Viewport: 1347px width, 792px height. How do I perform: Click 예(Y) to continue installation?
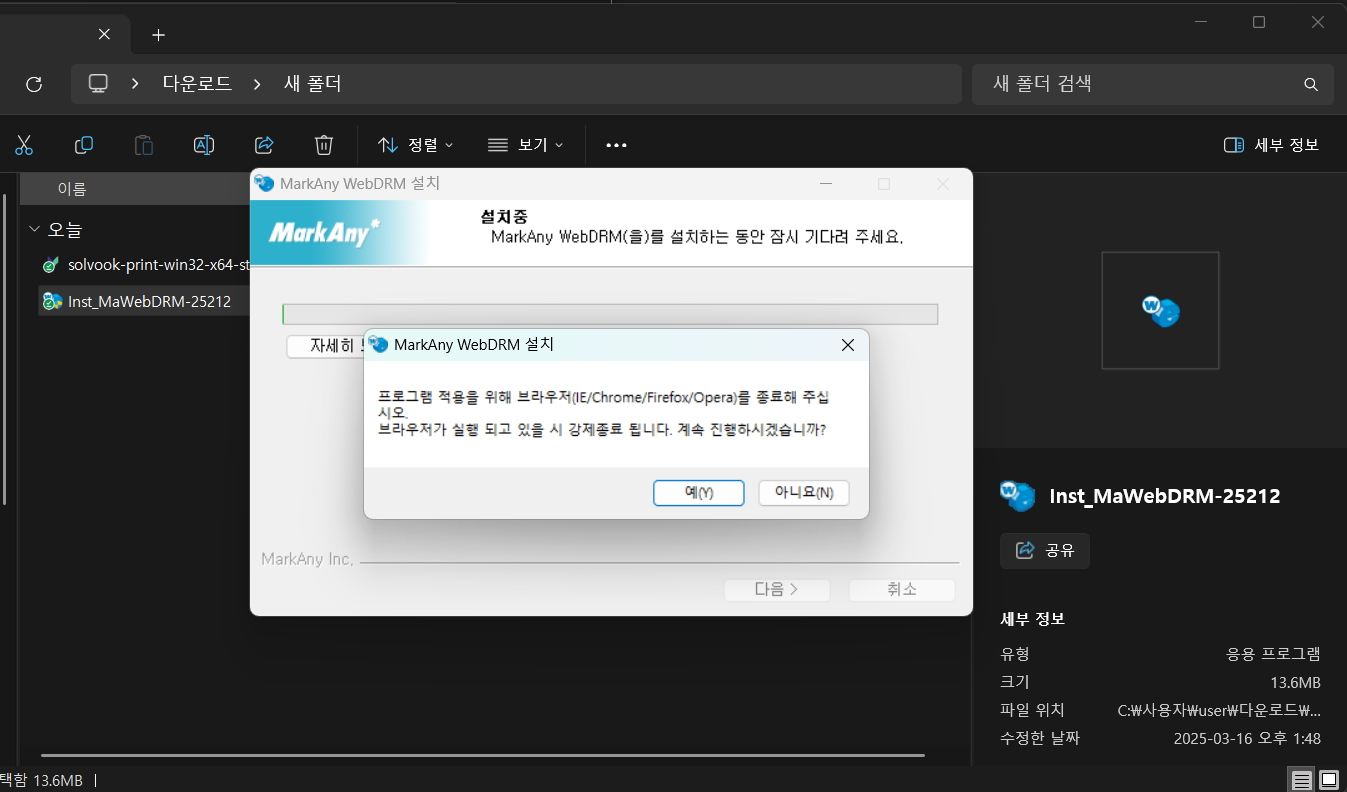699,493
